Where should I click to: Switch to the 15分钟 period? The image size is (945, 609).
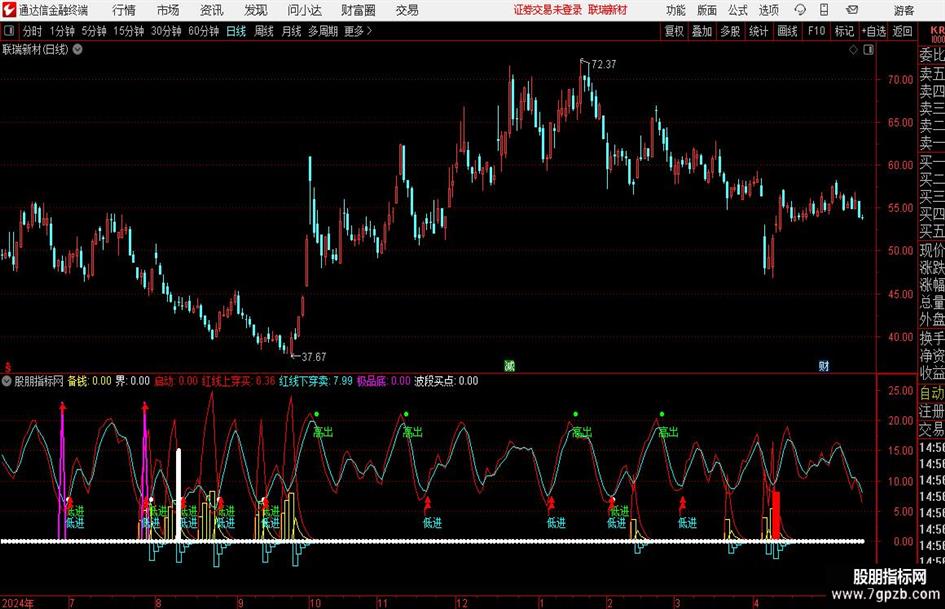129,31
